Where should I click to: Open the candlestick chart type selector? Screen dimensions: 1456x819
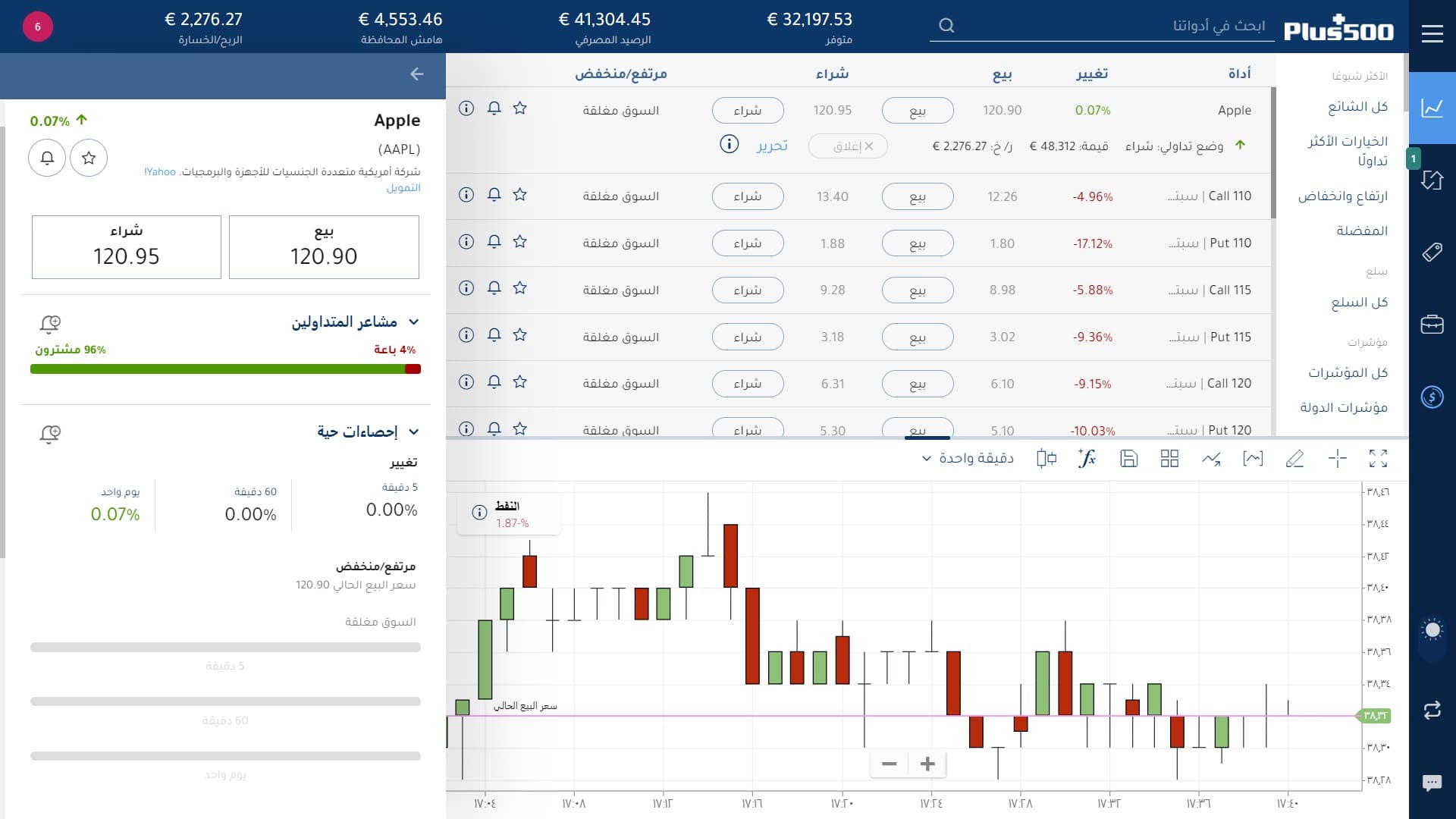1046,458
